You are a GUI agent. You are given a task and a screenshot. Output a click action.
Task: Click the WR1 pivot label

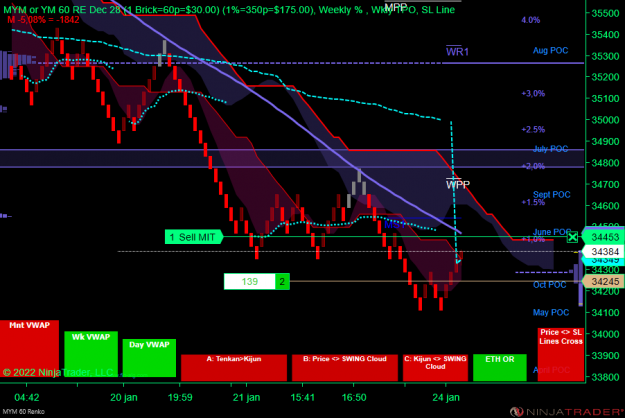click(x=457, y=51)
